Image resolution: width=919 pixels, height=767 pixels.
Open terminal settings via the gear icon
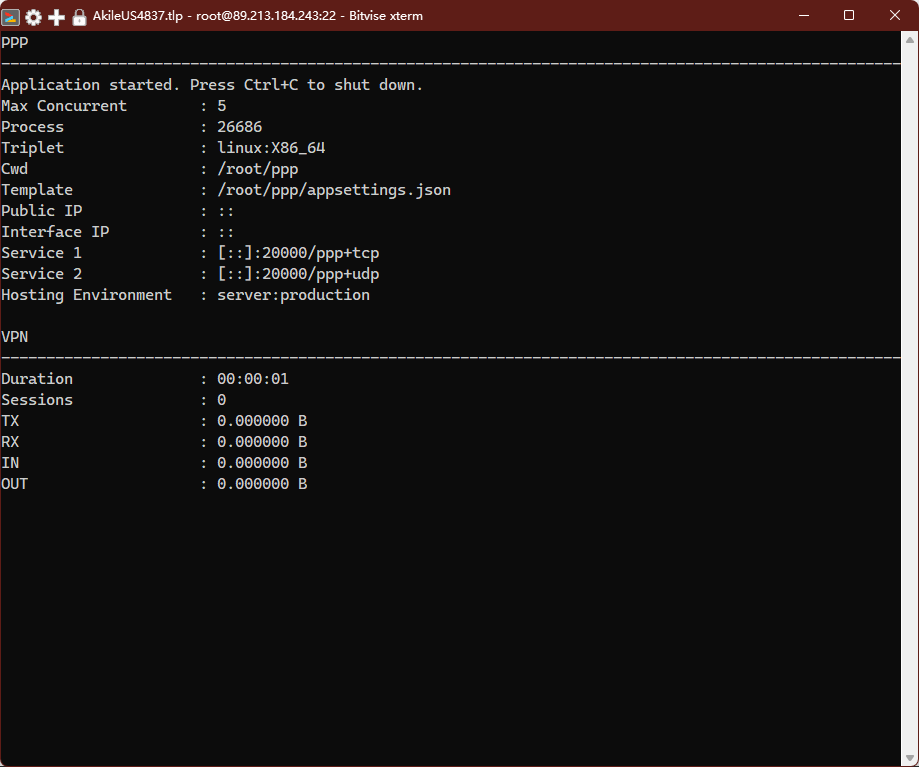pyautogui.click(x=34, y=16)
